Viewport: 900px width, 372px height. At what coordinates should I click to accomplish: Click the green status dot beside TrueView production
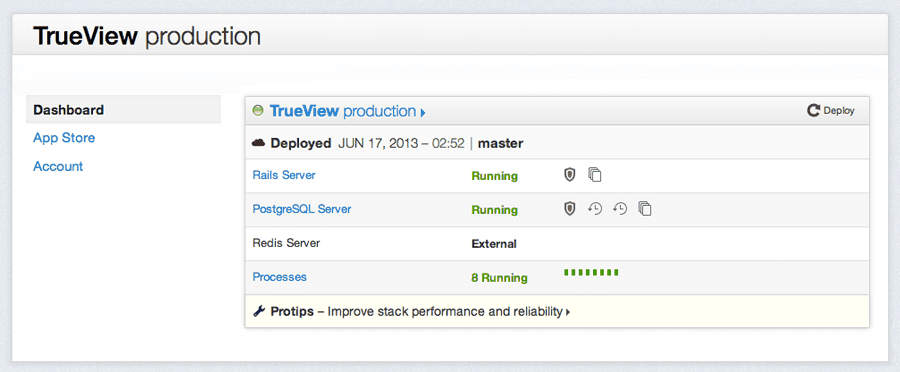(258, 110)
